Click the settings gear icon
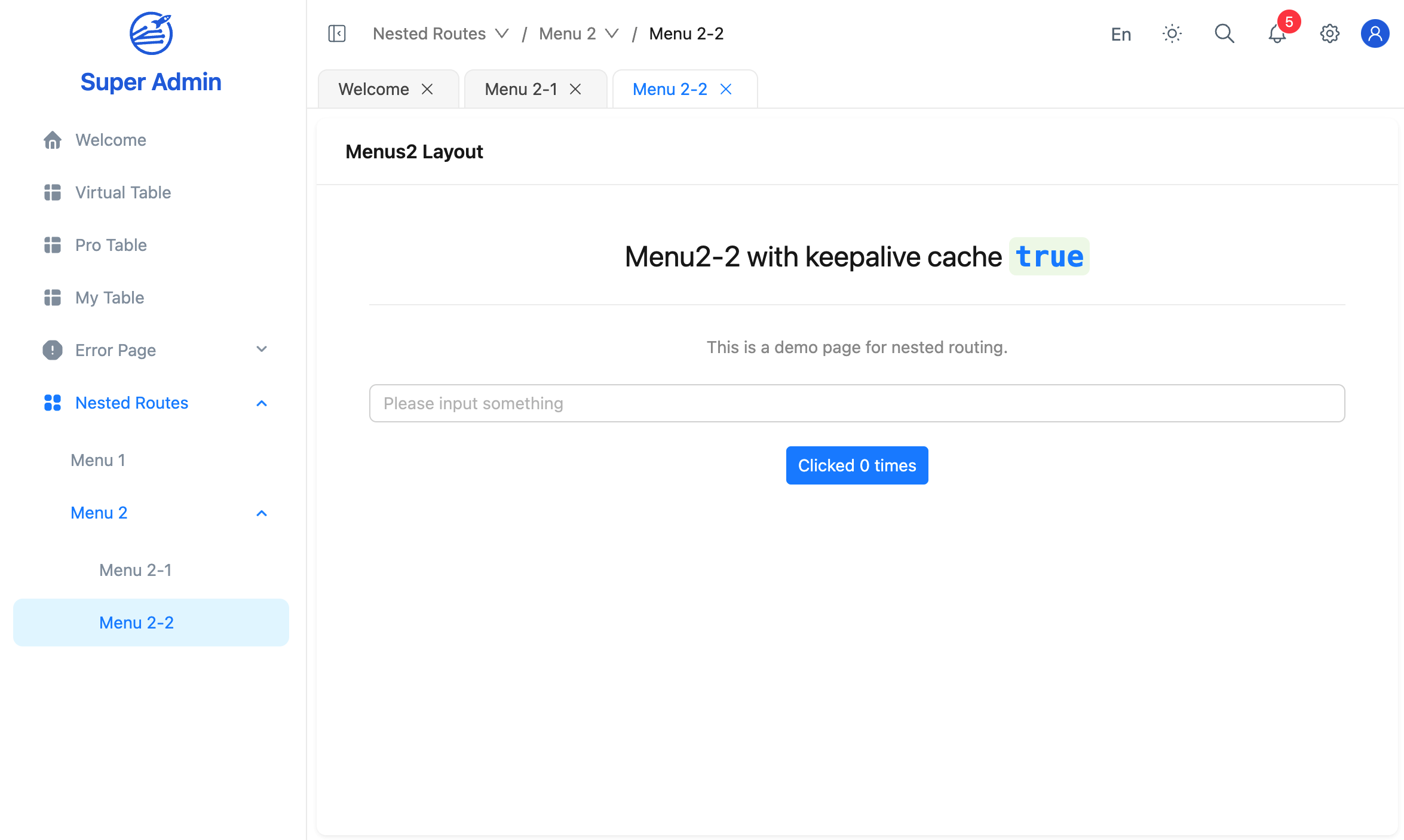Image resolution: width=1404 pixels, height=840 pixels. tap(1329, 33)
